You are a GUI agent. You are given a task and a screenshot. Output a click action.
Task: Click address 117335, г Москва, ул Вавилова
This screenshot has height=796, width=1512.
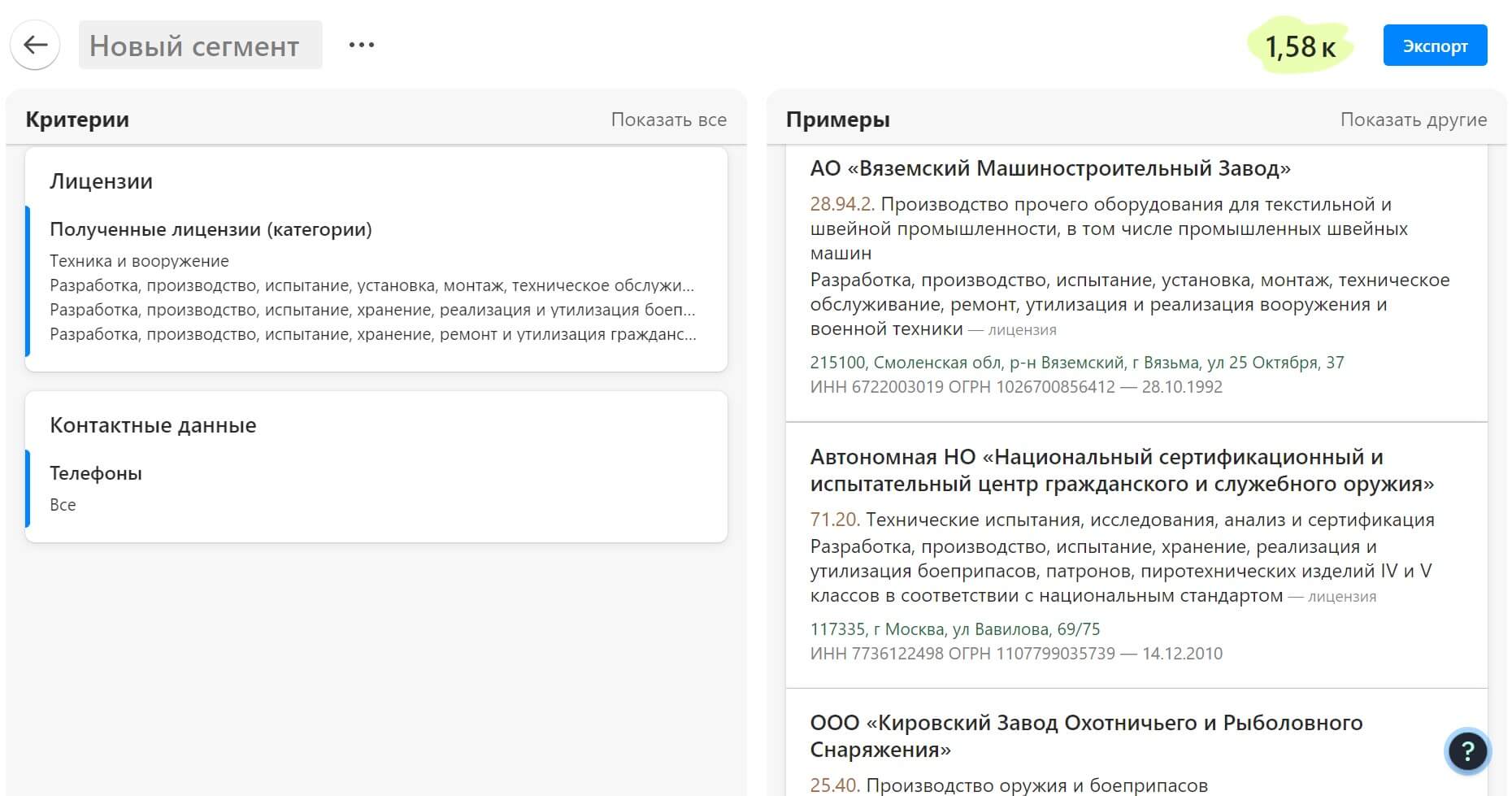pos(955,629)
